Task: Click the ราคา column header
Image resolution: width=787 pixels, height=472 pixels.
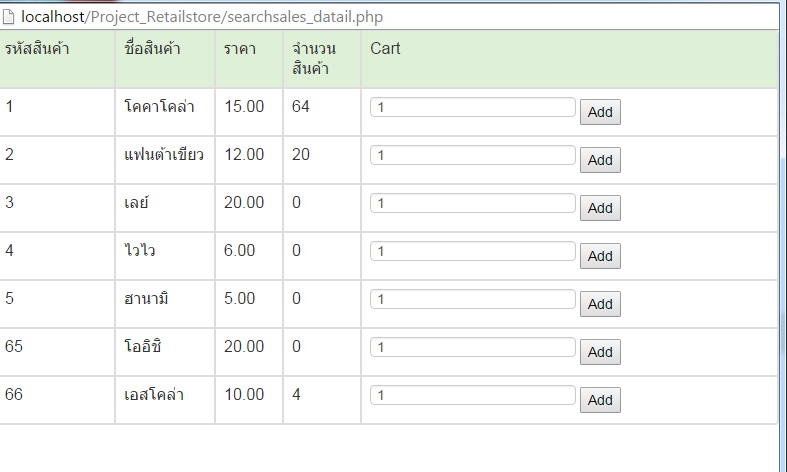Action: click(x=241, y=48)
